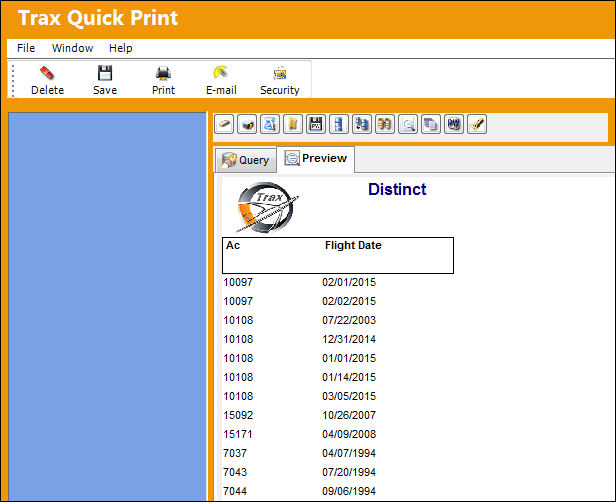Click date cell 01/14/2015
Image resolution: width=616 pixels, height=502 pixels.
pyautogui.click(x=349, y=377)
